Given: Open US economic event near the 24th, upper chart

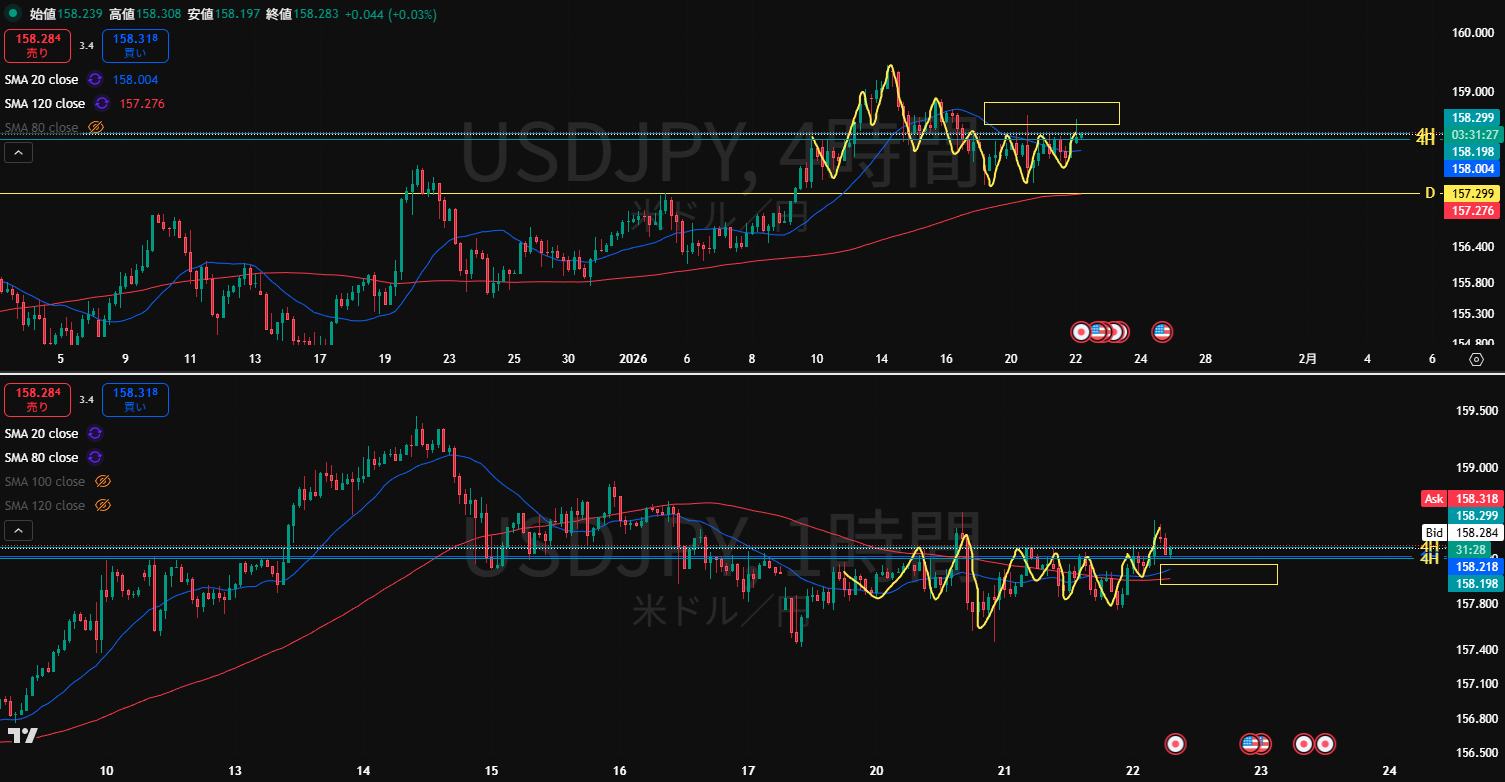Looking at the screenshot, I should pyautogui.click(x=1161, y=330).
